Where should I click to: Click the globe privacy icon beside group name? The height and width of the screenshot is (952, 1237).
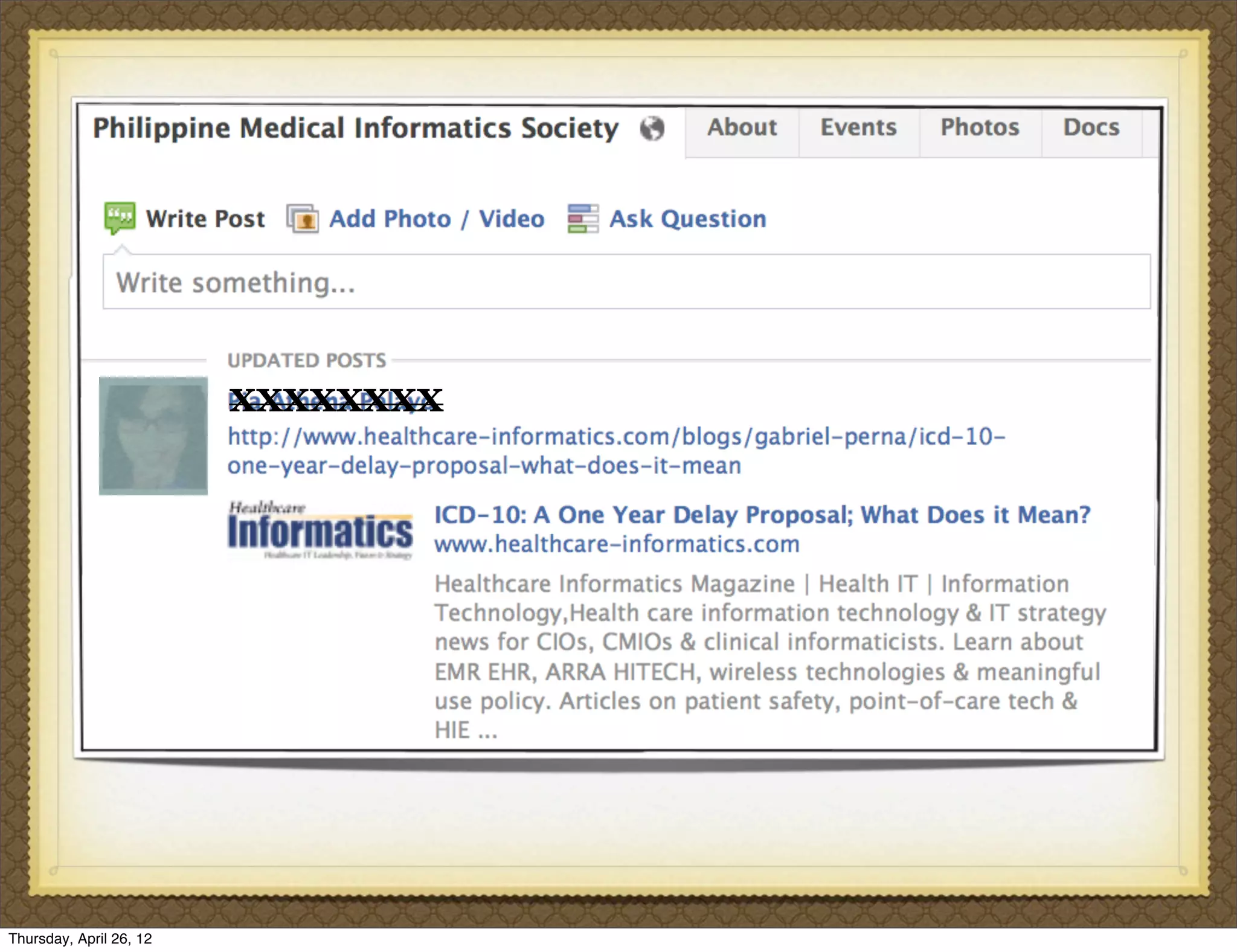[x=652, y=129]
